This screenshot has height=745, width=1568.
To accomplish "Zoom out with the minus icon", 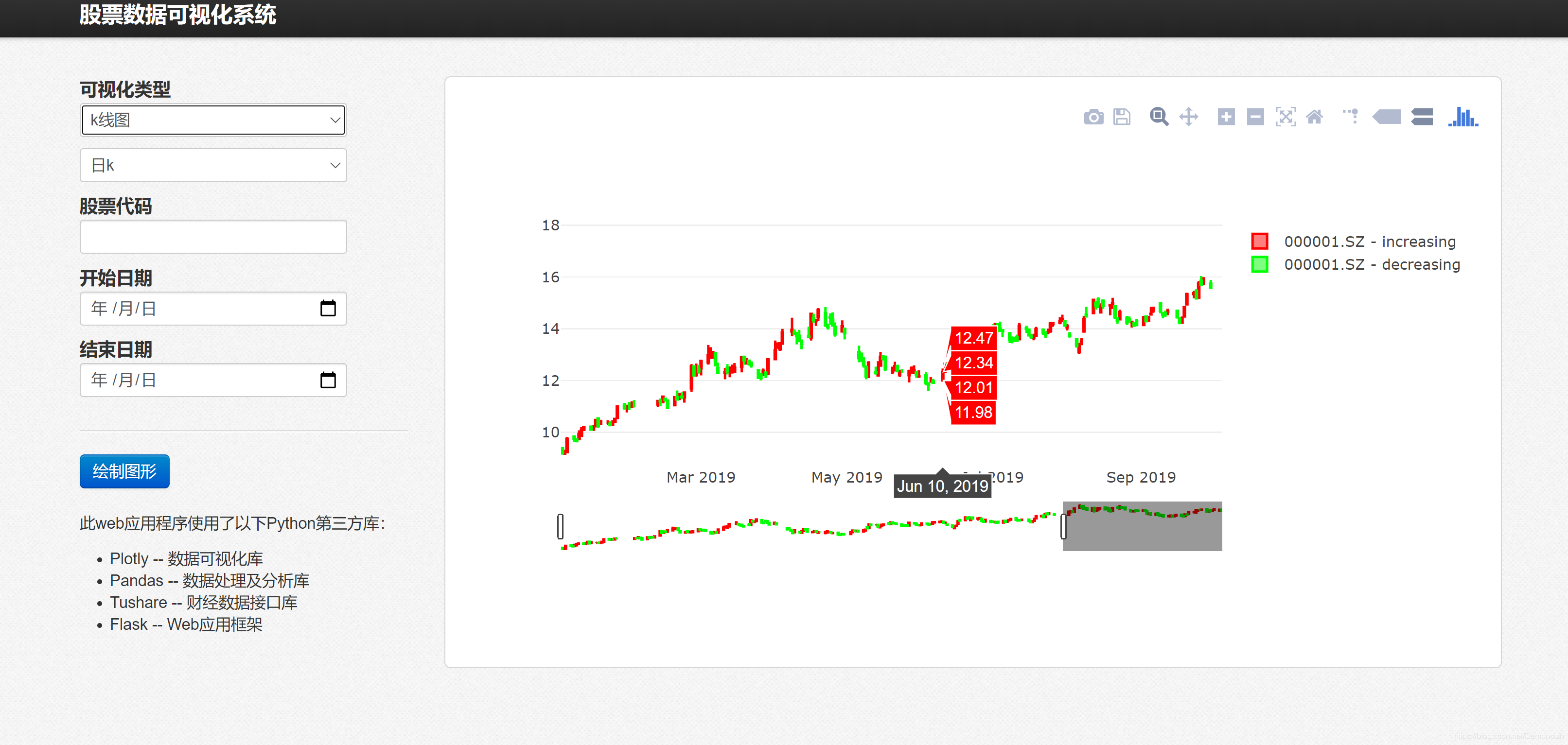I will [x=1255, y=117].
